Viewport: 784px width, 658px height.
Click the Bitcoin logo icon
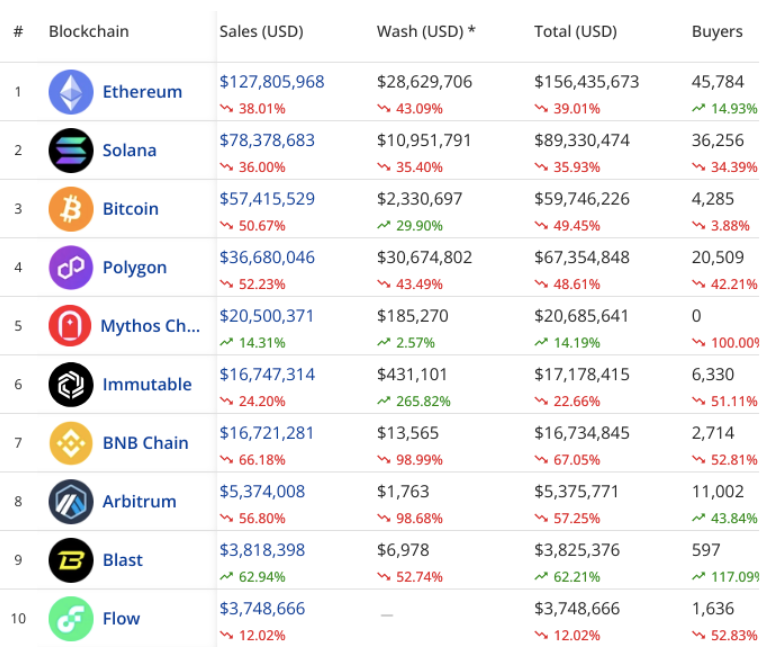[71, 209]
